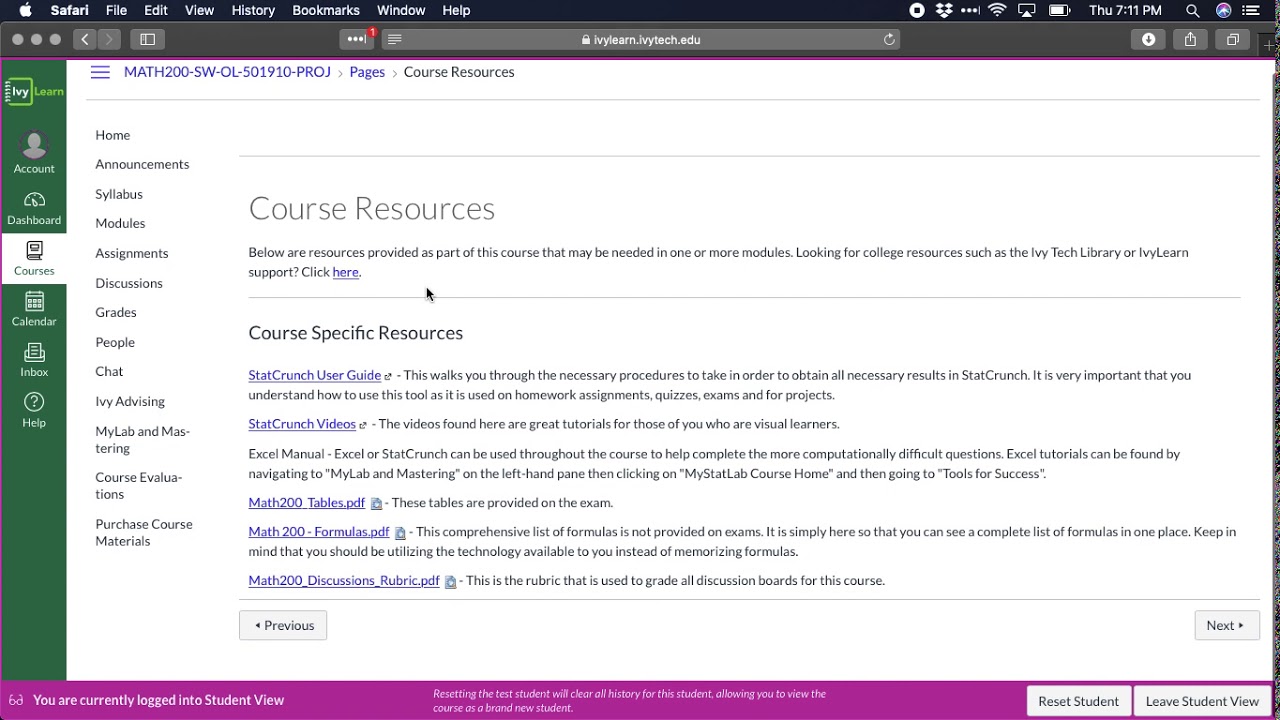The height and width of the screenshot is (720, 1280).
Task: Click Leave Student View button
Action: tap(1202, 701)
